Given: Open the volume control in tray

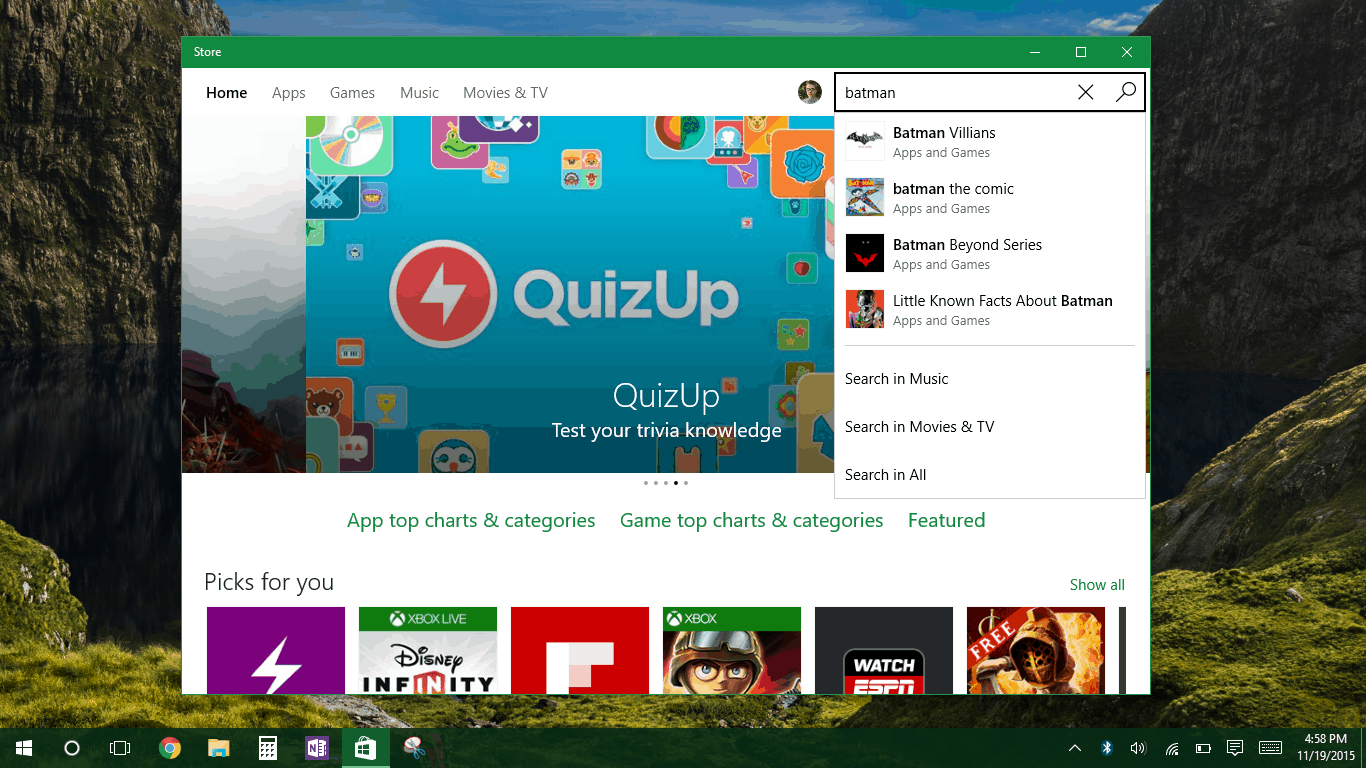Looking at the screenshot, I should pyautogui.click(x=1138, y=747).
